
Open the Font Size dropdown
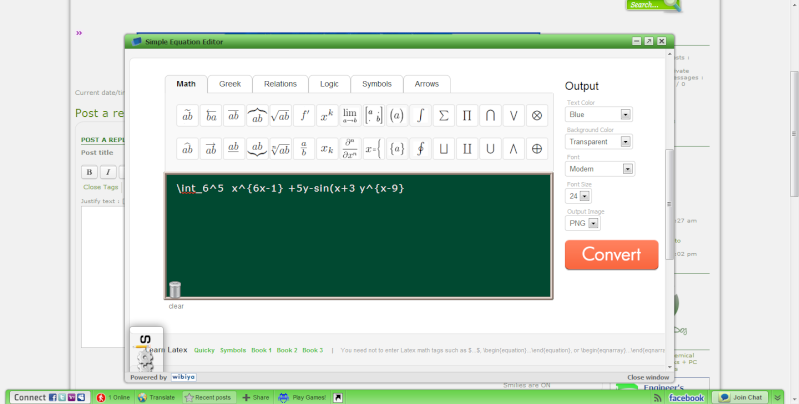(578, 196)
